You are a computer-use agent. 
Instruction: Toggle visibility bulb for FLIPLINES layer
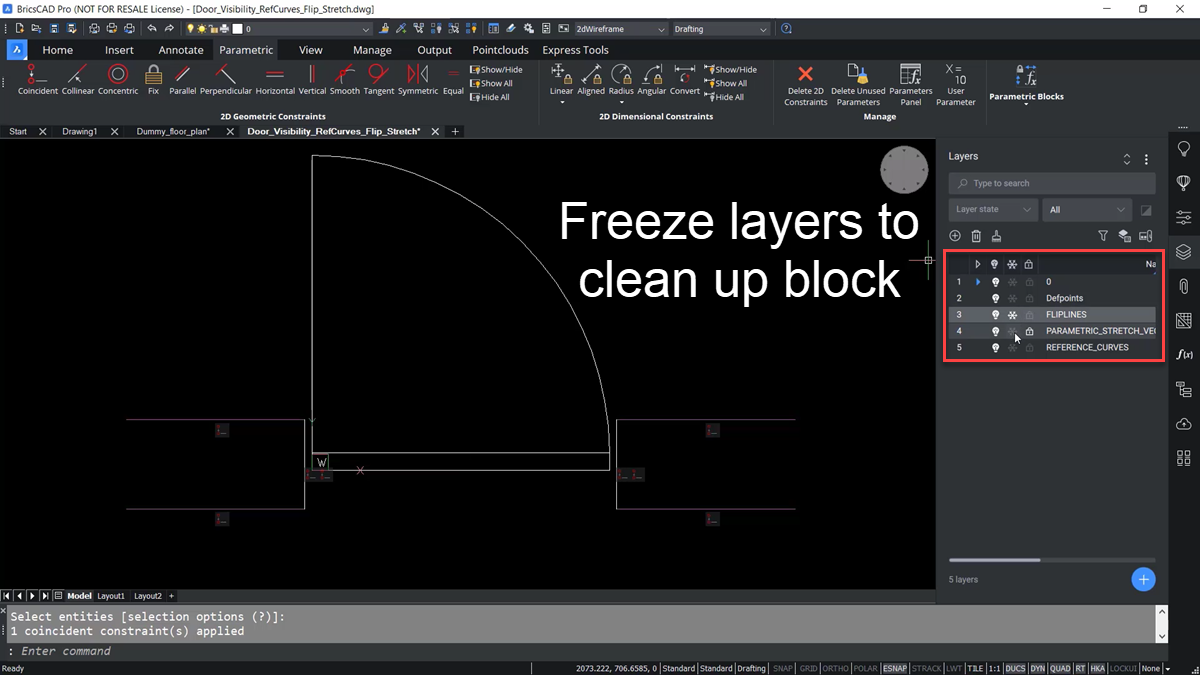(x=995, y=315)
